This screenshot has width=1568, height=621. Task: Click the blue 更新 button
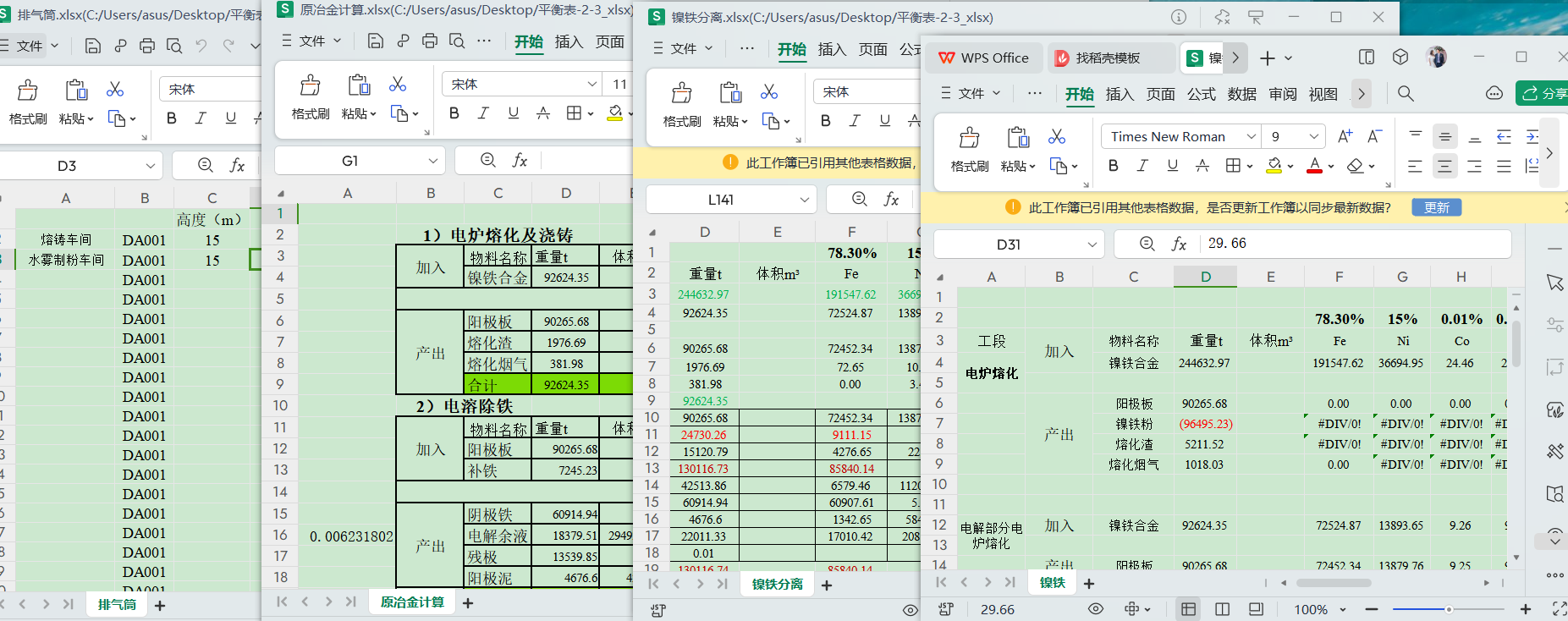tap(1436, 207)
